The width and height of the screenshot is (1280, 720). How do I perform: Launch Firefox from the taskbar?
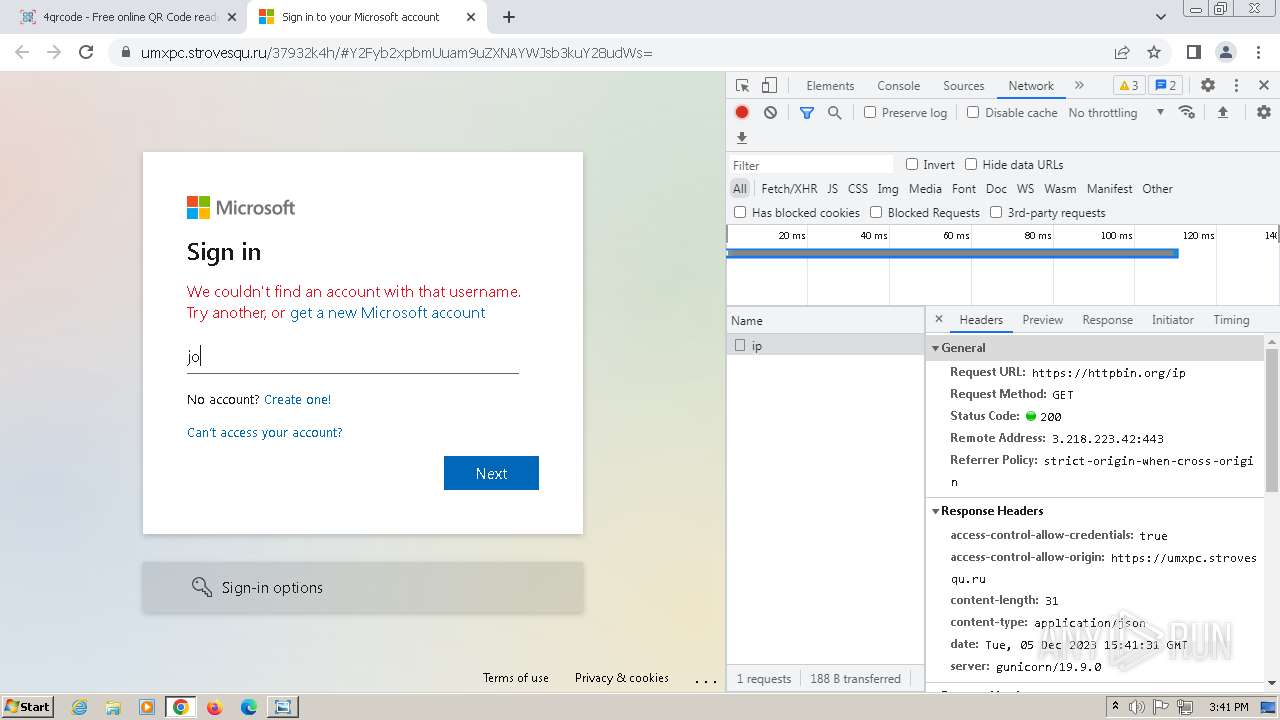click(214, 707)
